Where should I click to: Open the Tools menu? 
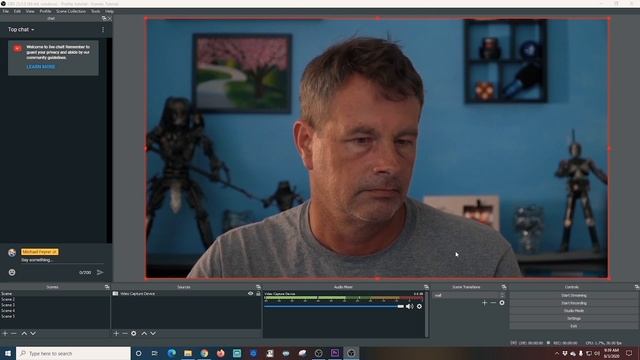click(x=96, y=11)
